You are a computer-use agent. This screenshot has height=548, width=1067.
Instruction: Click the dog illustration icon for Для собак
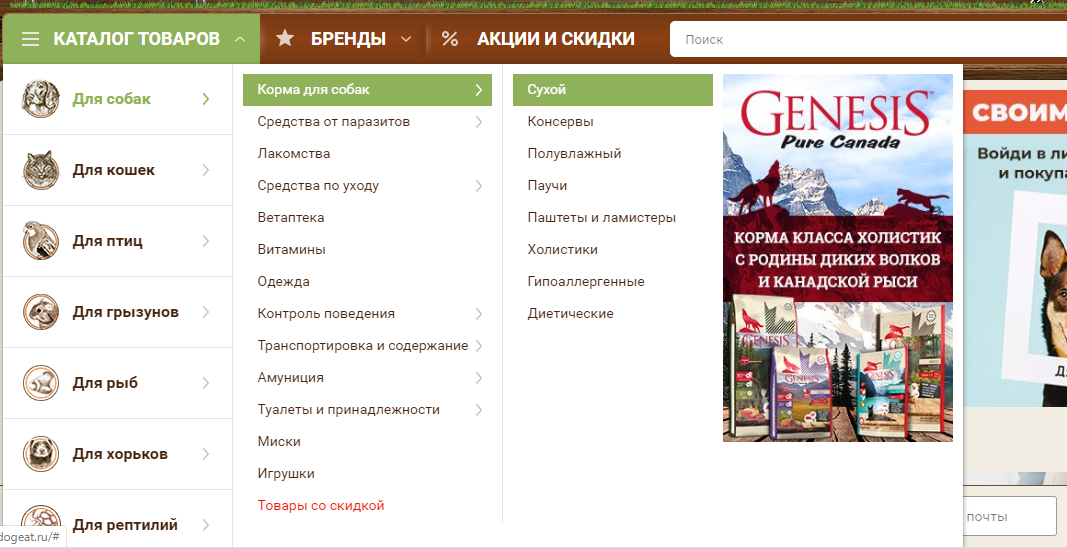(41, 99)
